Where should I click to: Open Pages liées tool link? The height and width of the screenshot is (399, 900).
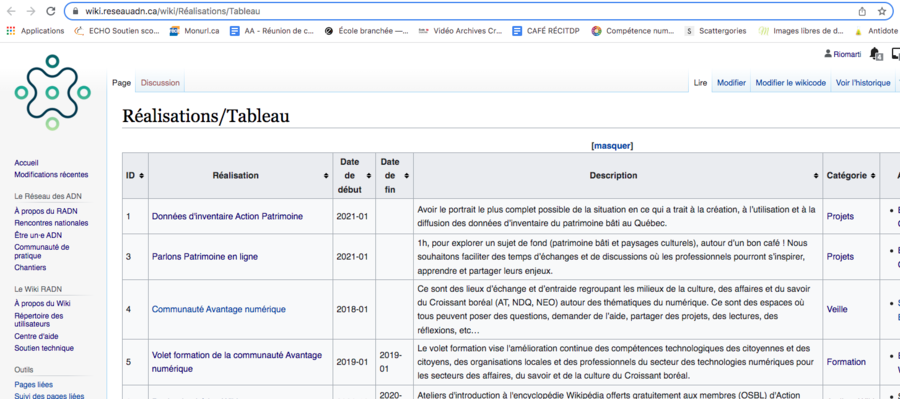pos(33,385)
